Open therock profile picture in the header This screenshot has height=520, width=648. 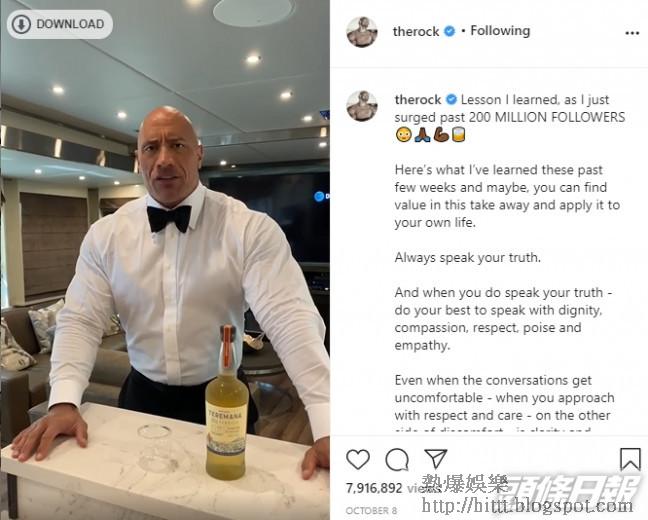pyautogui.click(x=362, y=32)
